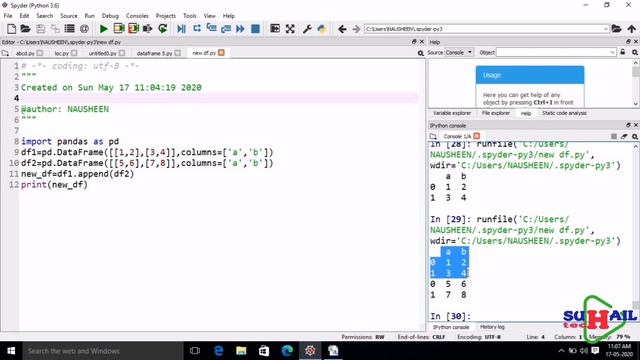The image size is (640, 360).
Task: Open the Edit menu
Action: 24,16
